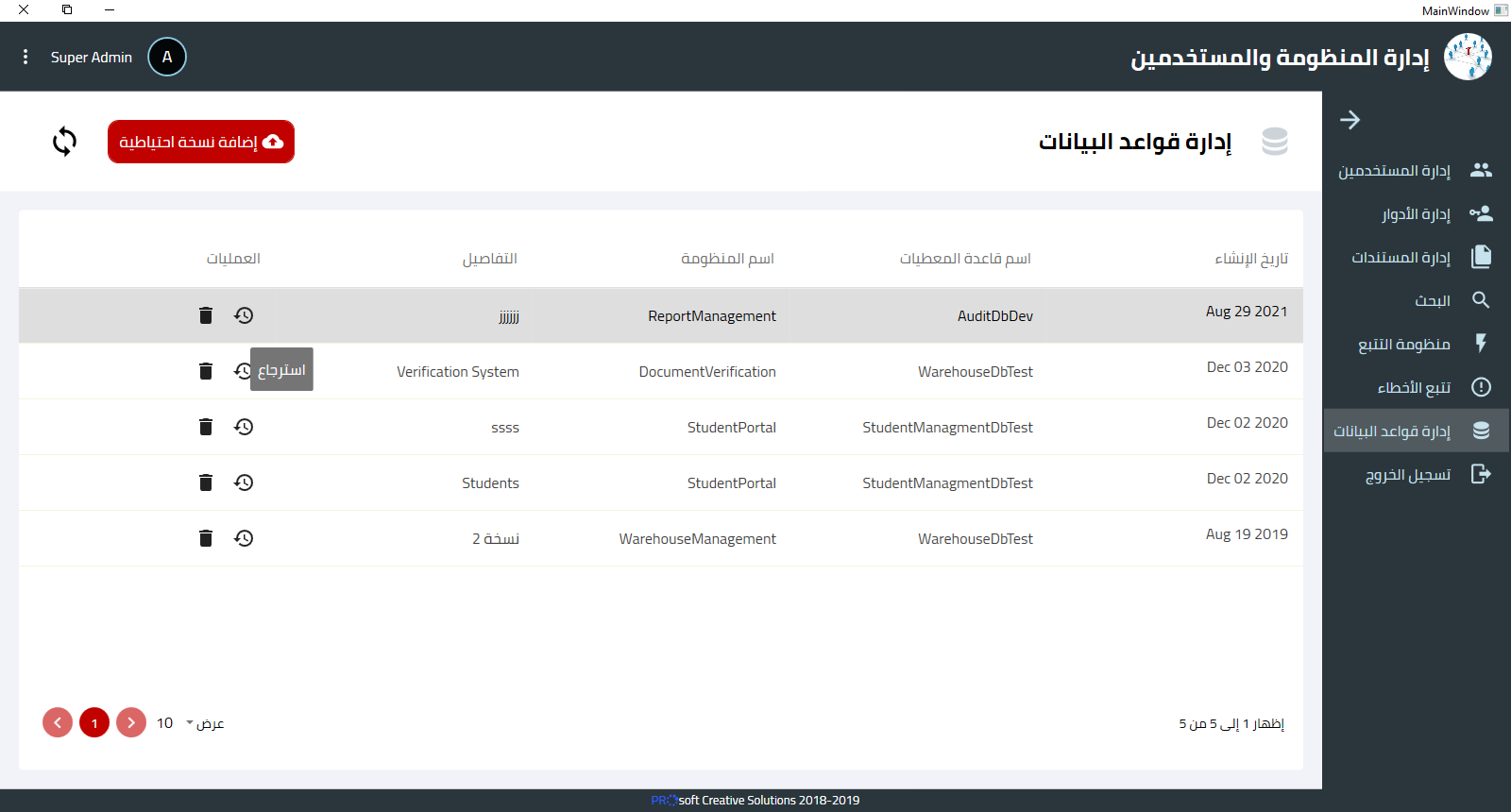Open إدارة الأدوار in the sidebar

point(1416,213)
